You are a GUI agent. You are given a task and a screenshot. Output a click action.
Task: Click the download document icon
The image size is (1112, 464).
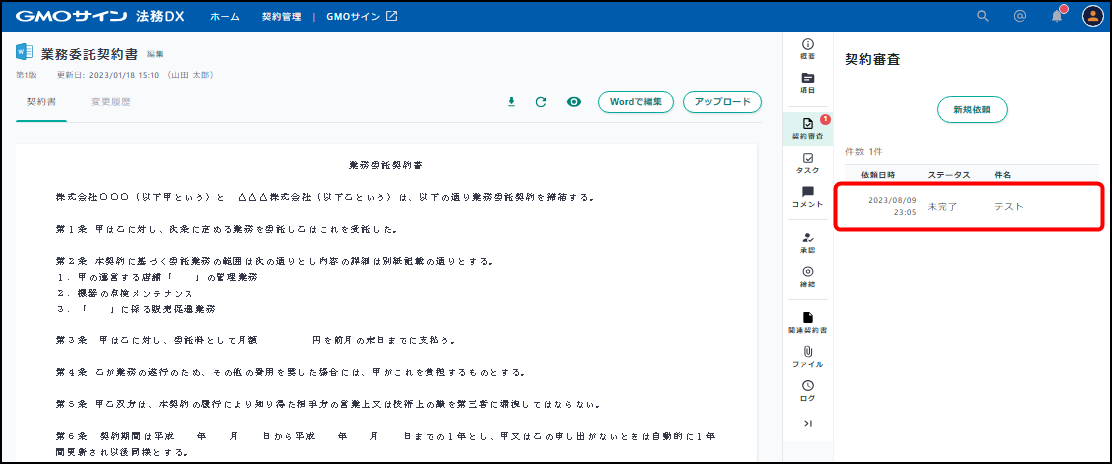[511, 102]
